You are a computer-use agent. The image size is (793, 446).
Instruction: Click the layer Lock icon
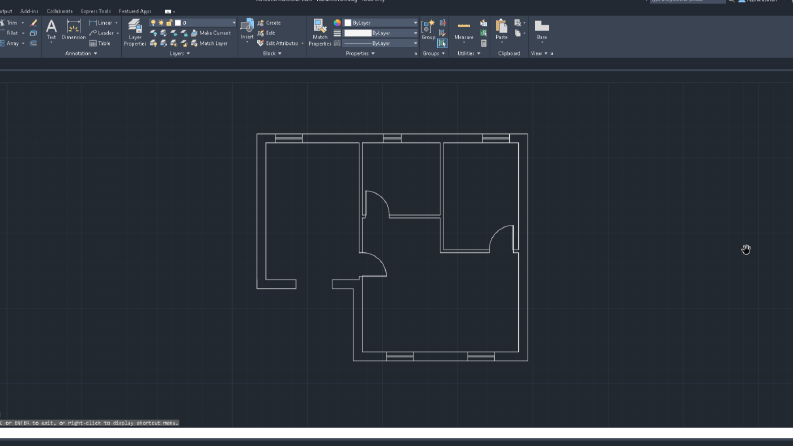point(184,33)
